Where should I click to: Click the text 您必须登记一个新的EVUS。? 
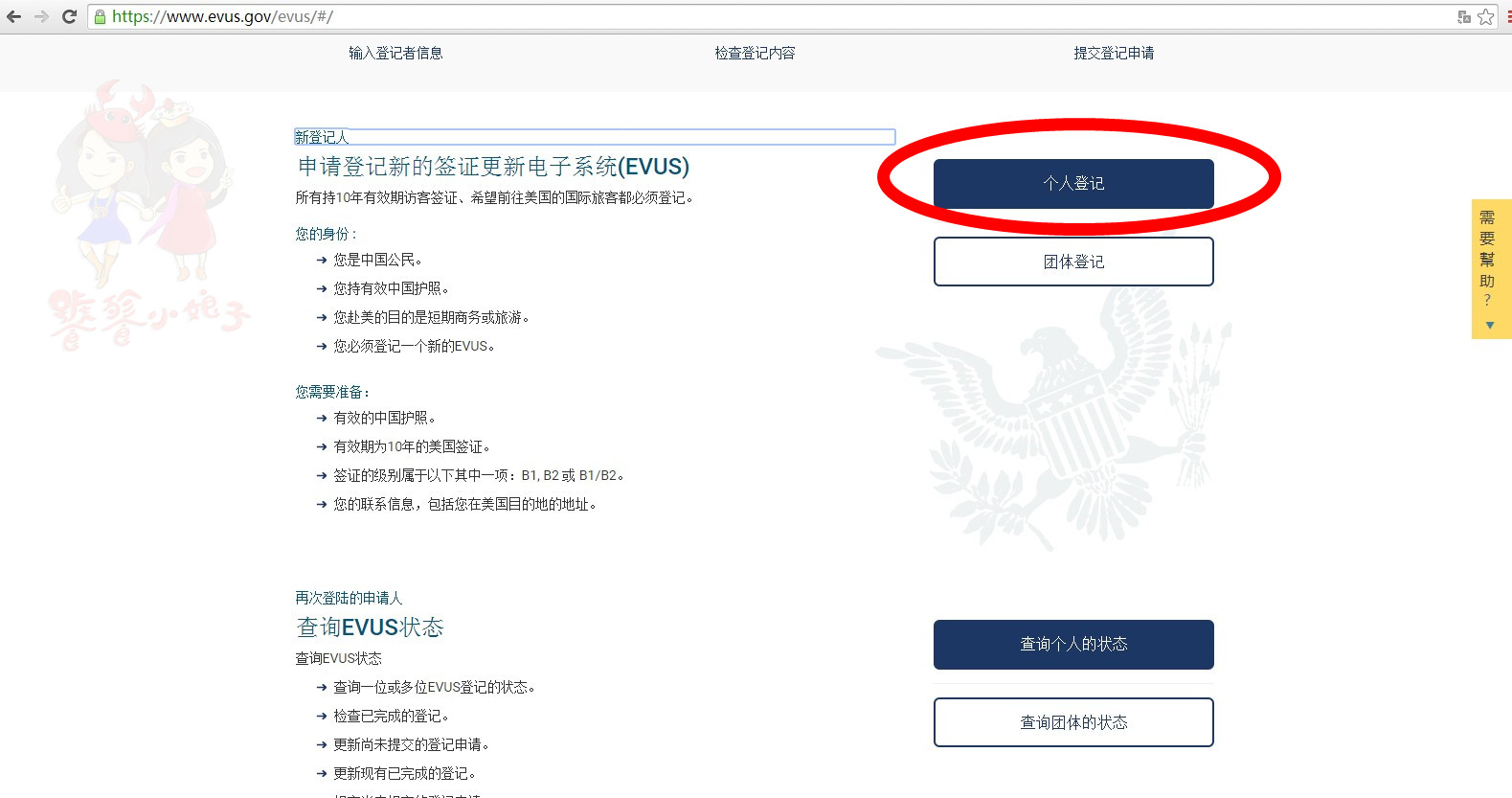coord(415,346)
